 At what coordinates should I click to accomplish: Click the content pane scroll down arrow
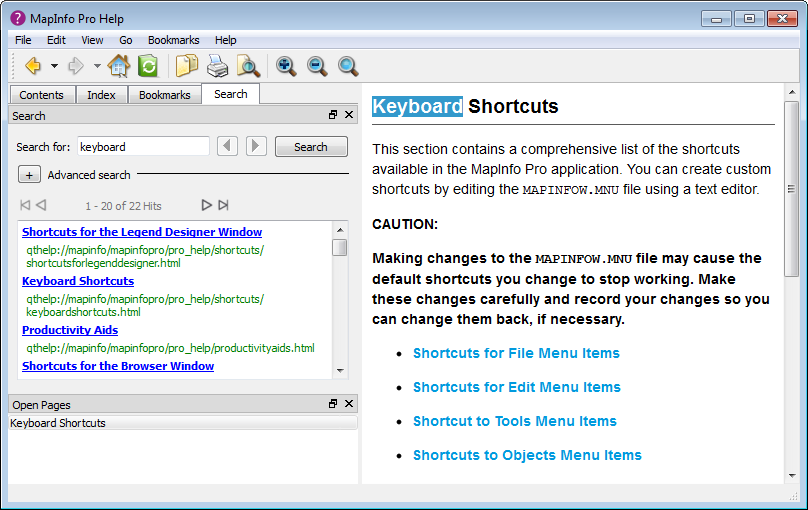coord(792,476)
